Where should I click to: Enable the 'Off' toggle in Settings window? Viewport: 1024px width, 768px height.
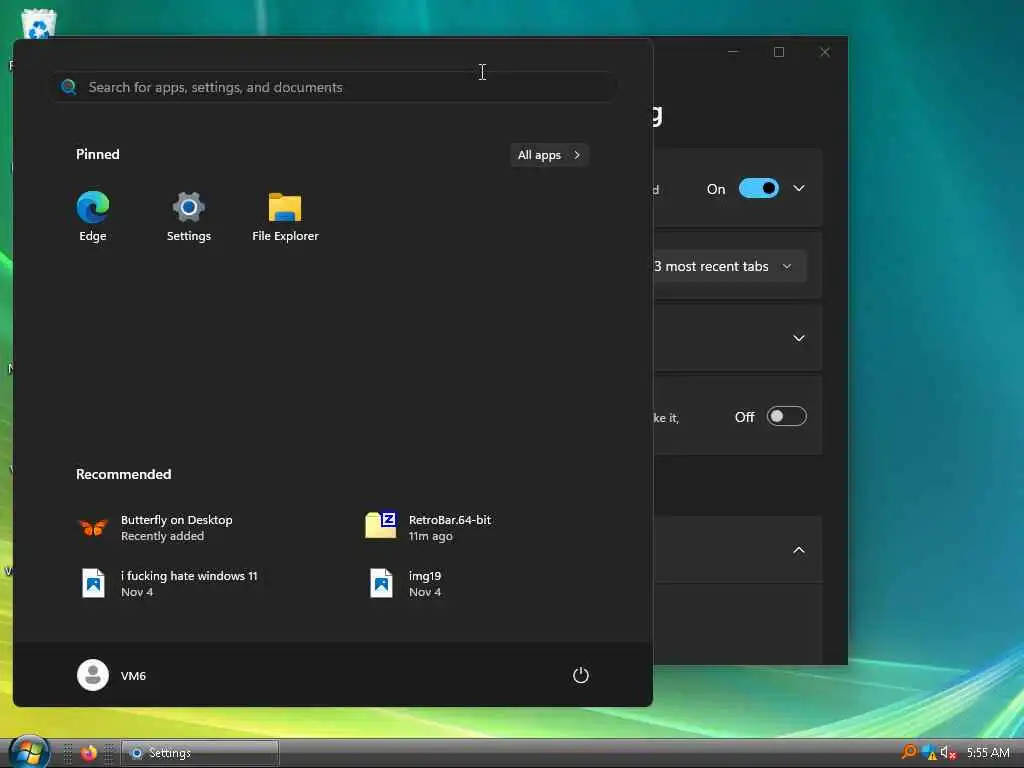click(x=786, y=417)
